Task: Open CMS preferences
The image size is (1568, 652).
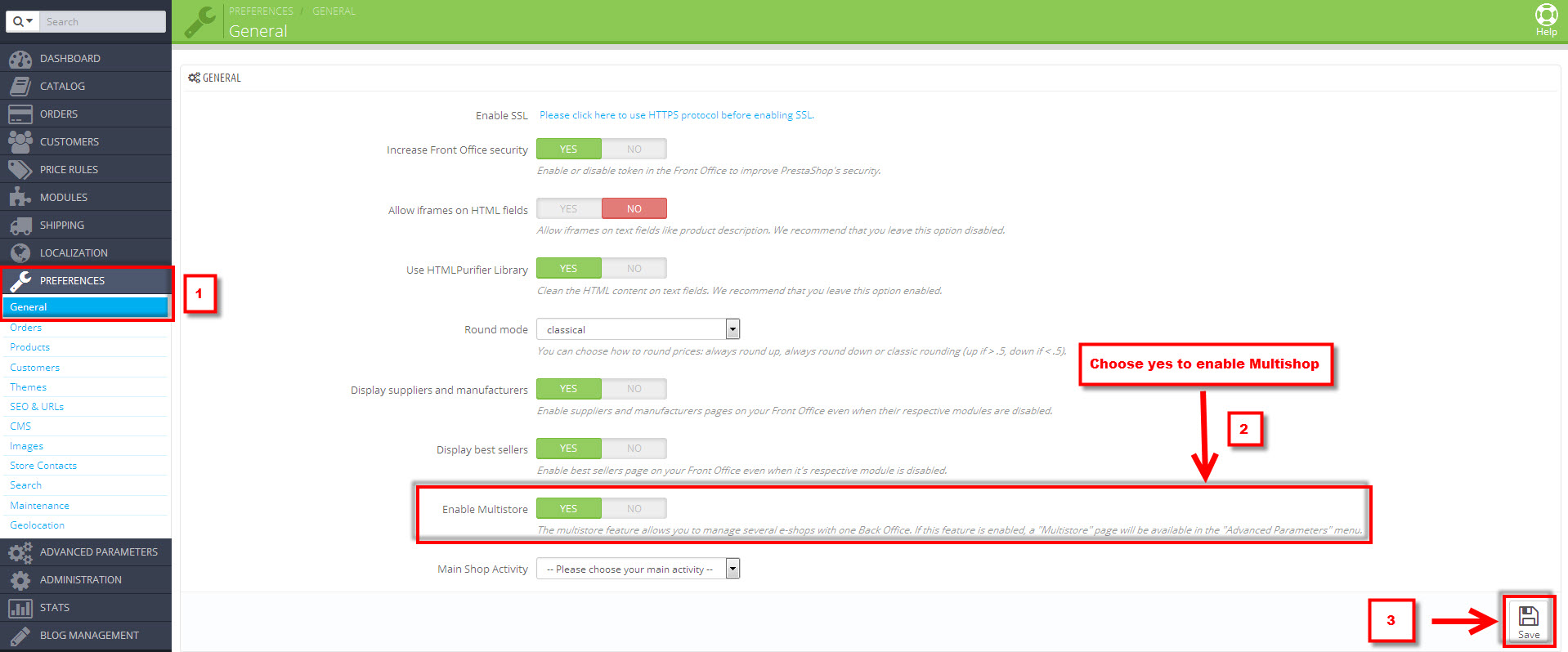Action: (20, 426)
